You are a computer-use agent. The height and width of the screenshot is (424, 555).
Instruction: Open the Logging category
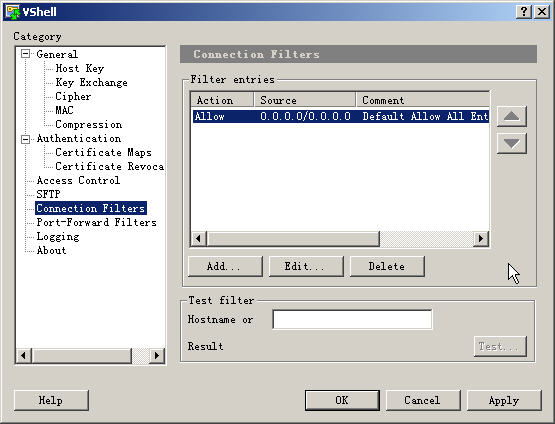pos(58,236)
